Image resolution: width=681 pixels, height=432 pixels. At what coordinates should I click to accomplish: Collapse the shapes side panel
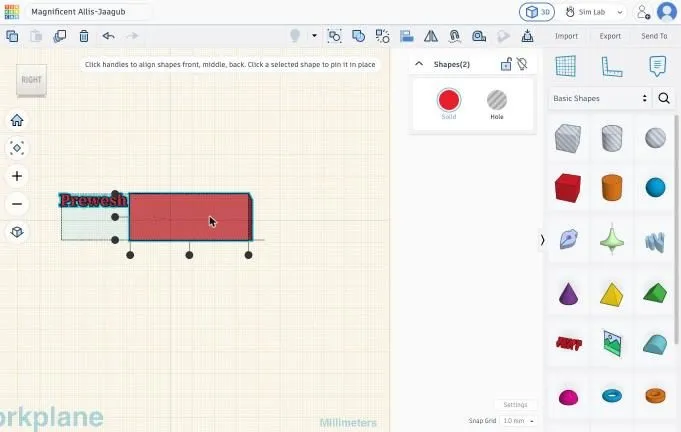(x=542, y=240)
